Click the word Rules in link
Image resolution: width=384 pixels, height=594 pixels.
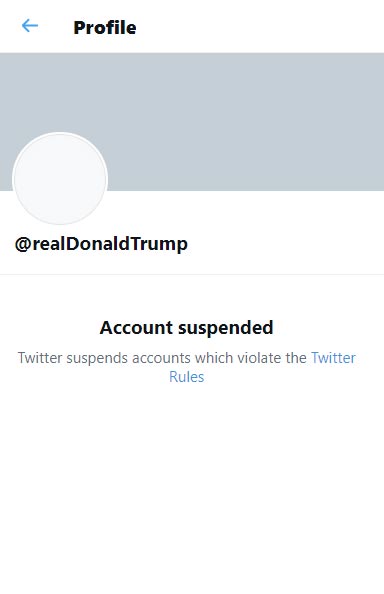coord(186,377)
